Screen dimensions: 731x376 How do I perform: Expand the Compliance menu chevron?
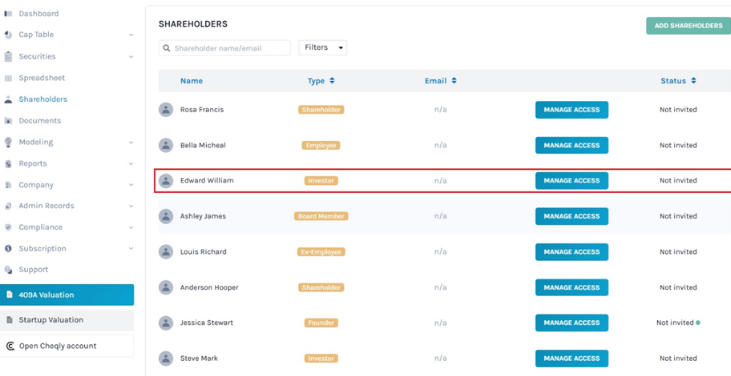131,227
